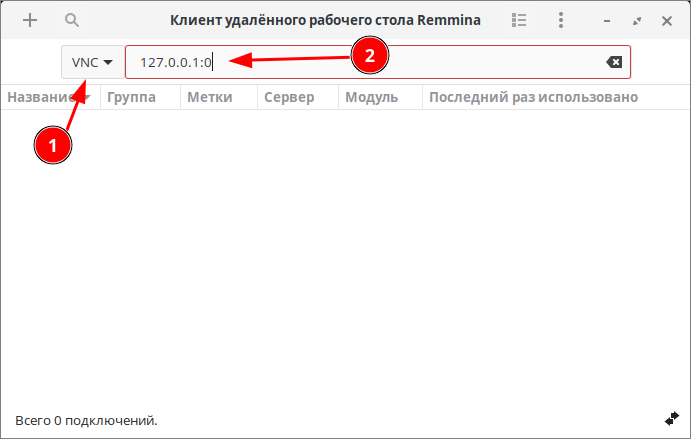Sort by the Название column header
The width and height of the screenshot is (691, 439).
pos(45,97)
